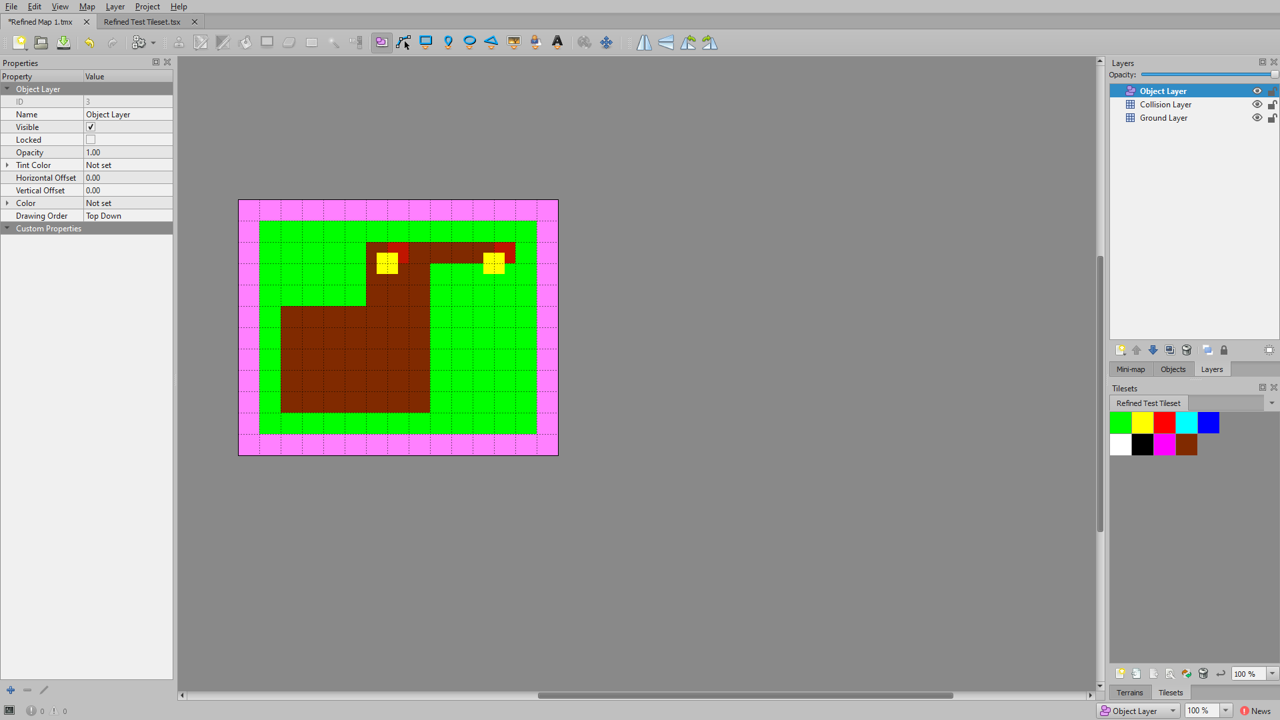Viewport: 1280px width, 720px height.
Task: Open the zoom percentage dropdown in Tilesets panel
Action: (1270, 673)
